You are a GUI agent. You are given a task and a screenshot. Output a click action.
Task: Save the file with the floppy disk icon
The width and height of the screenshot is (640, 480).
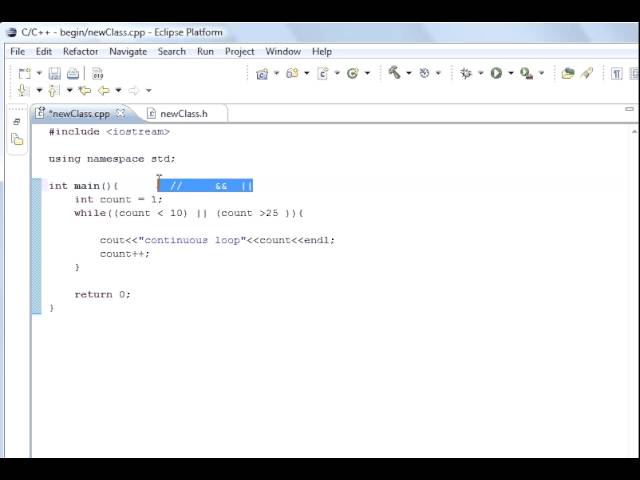pyautogui.click(x=54, y=73)
